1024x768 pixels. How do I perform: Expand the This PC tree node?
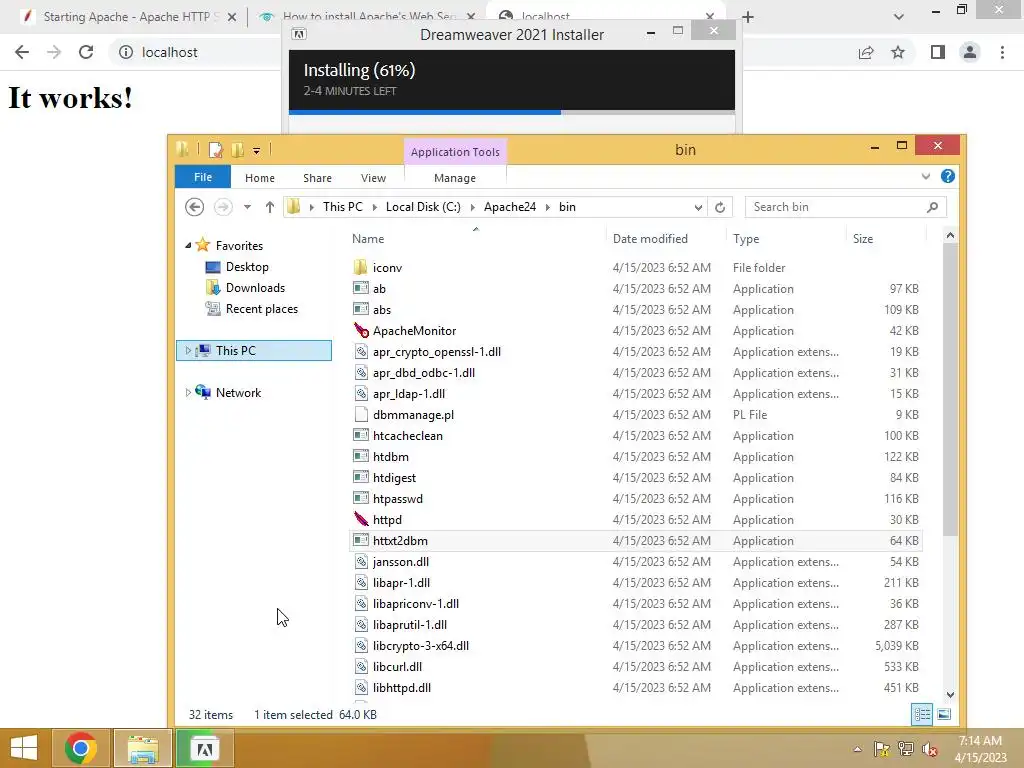point(188,351)
